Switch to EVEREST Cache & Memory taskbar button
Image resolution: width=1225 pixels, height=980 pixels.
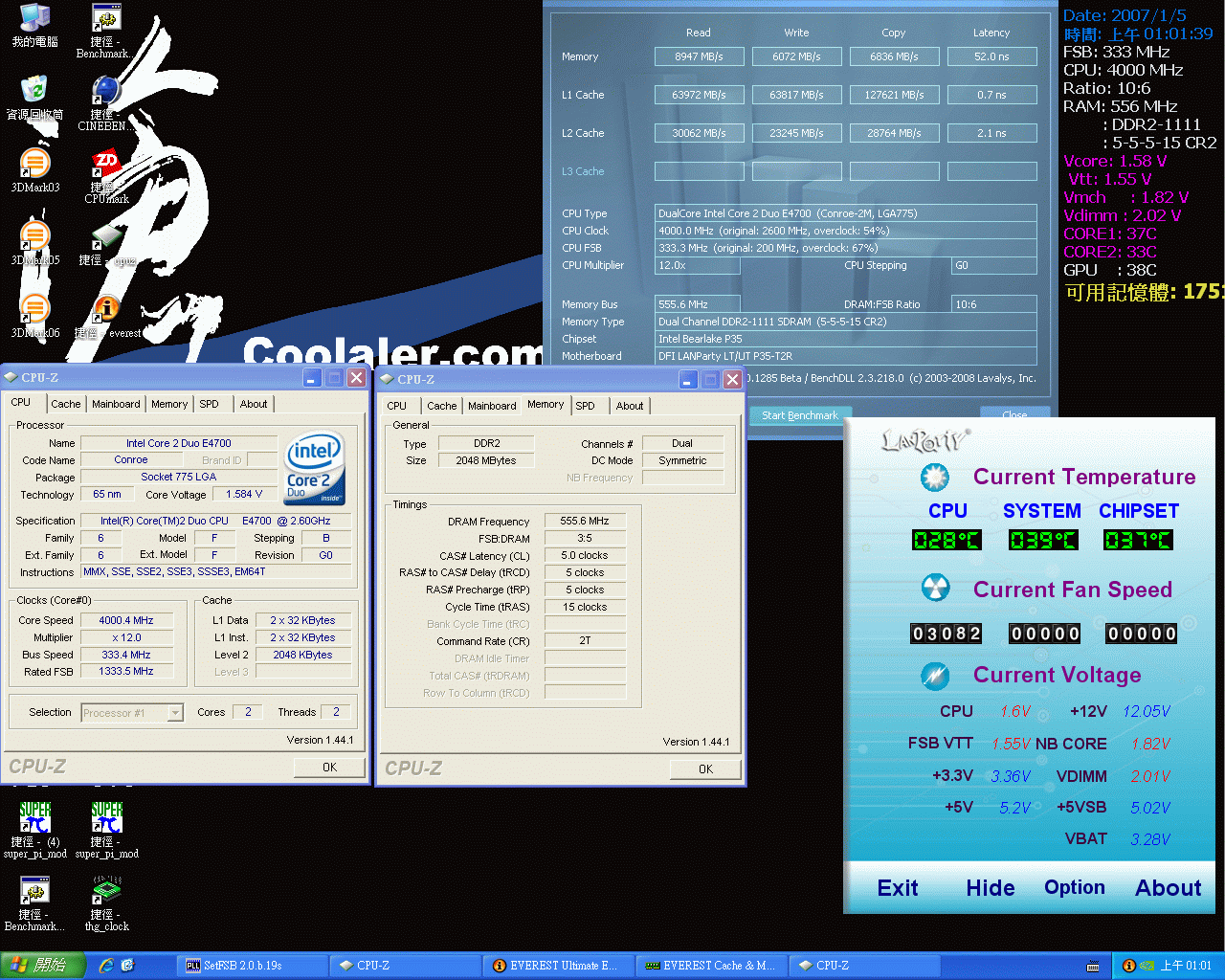pyautogui.click(x=711, y=966)
